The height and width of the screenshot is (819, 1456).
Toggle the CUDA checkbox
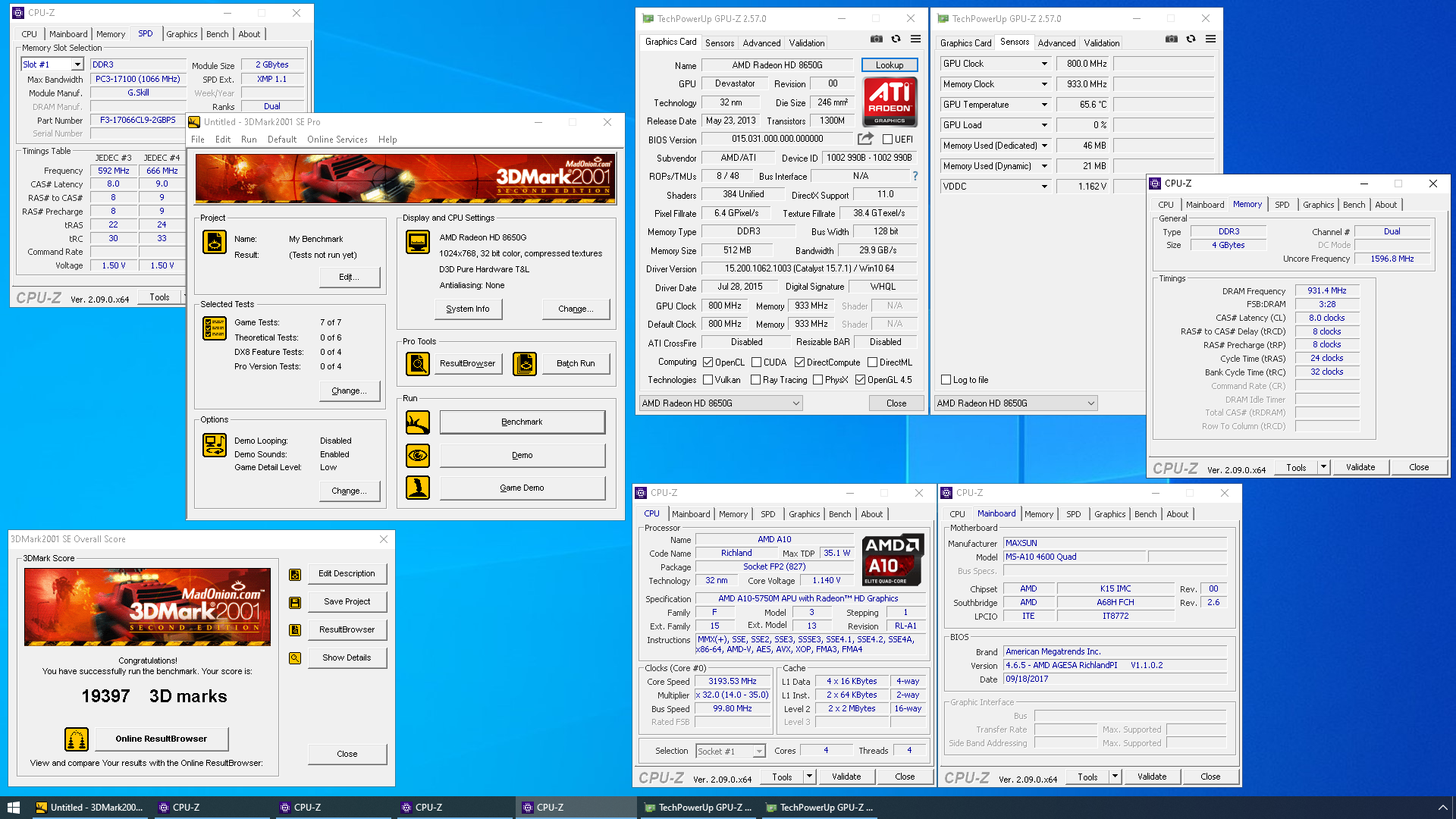756,362
